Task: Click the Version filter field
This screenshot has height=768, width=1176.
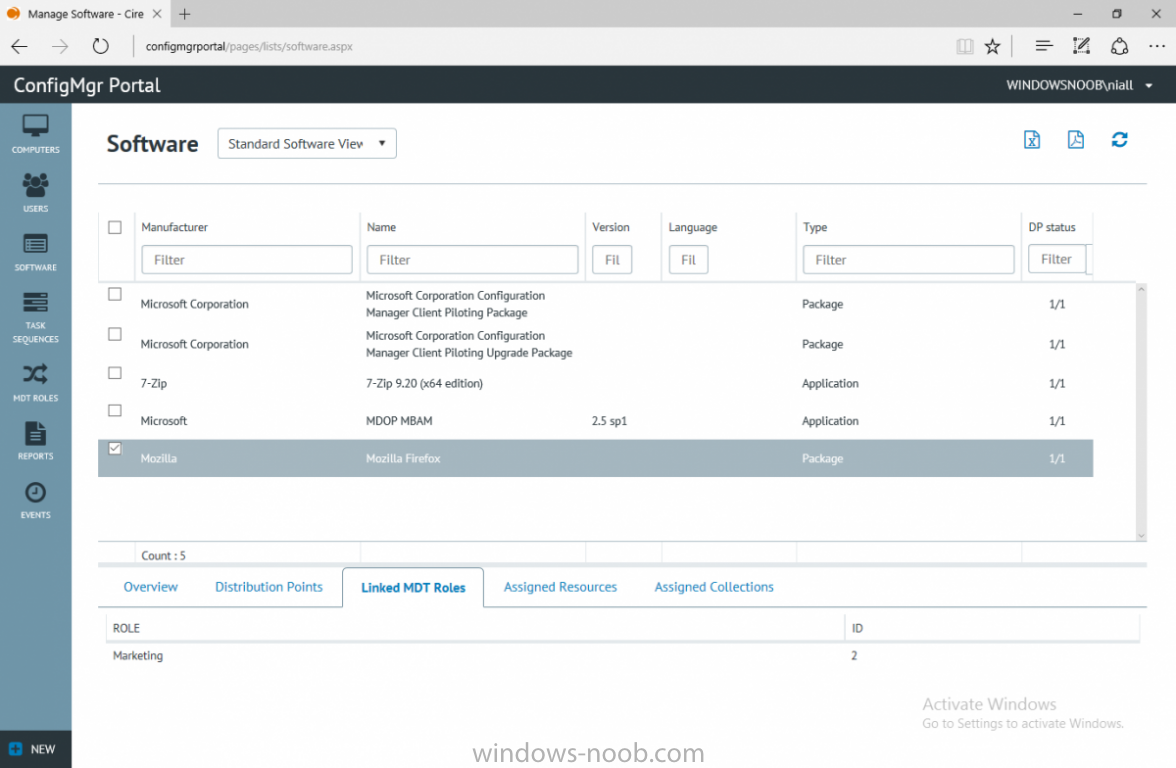Action: click(x=612, y=260)
